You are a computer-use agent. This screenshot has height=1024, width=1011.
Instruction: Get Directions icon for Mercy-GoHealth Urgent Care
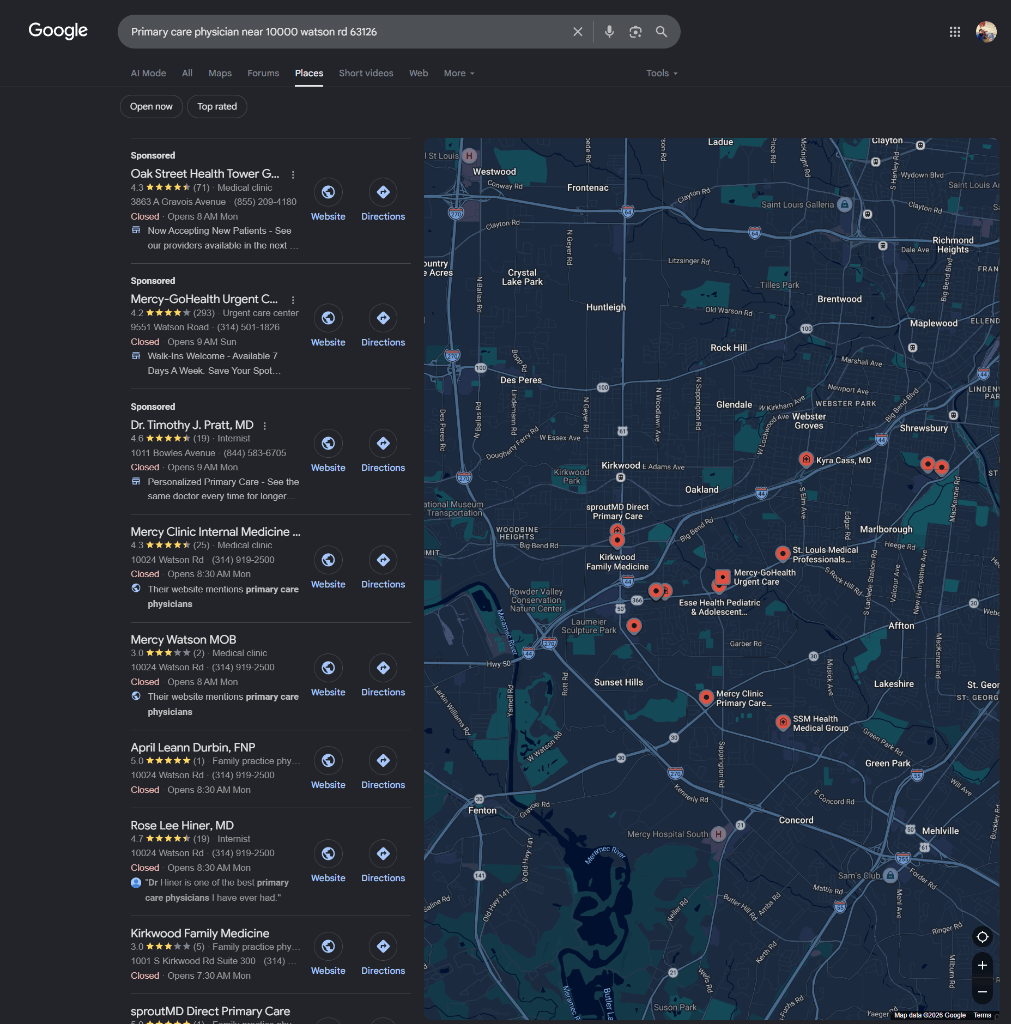pos(383,318)
